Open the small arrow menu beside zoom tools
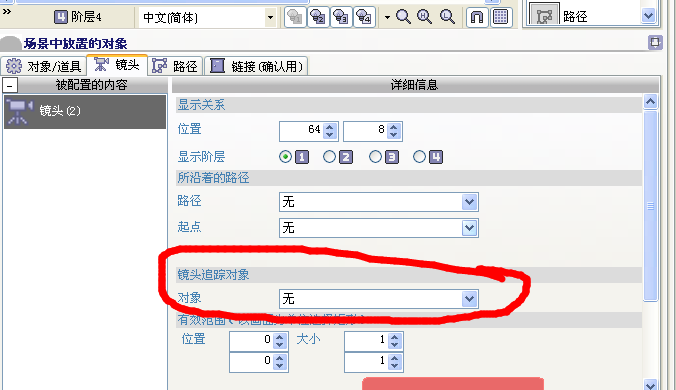676x390 pixels. (387, 18)
